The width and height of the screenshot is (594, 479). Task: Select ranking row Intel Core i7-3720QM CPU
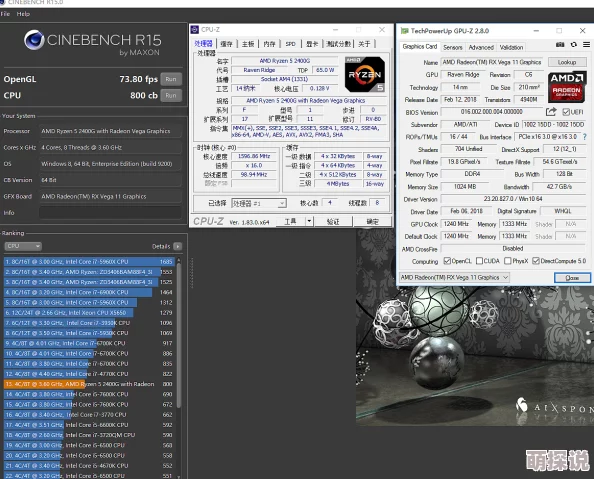tap(89, 435)
